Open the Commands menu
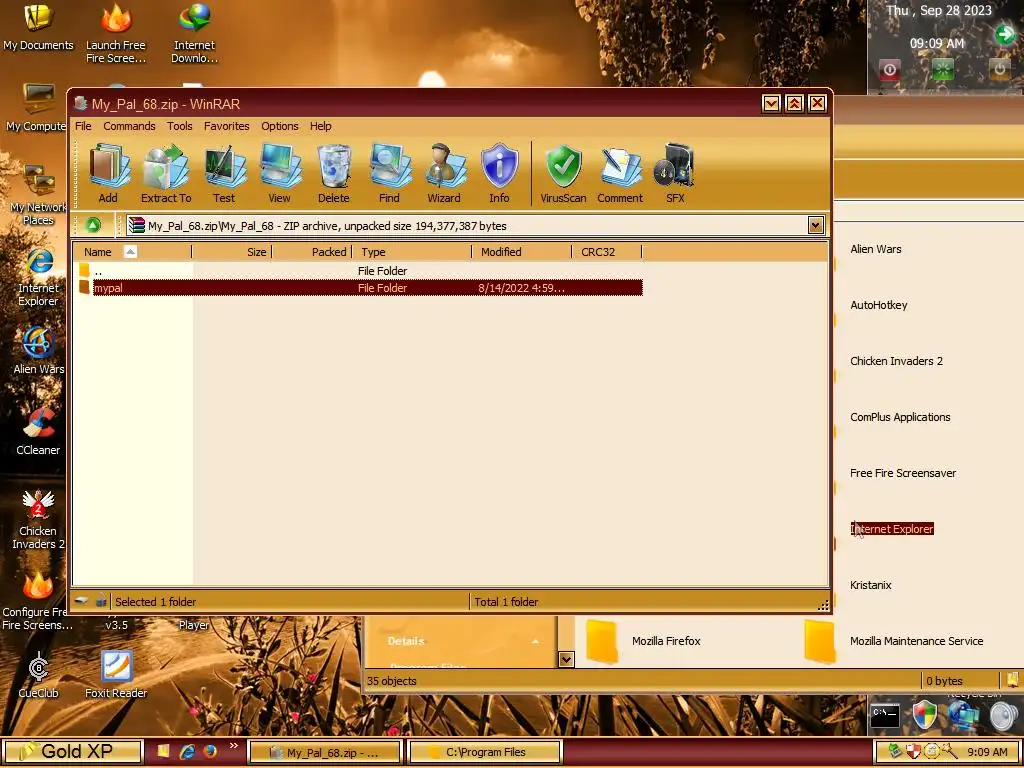This screenshot has height=768, width=1024. click(x=129, y=126)
